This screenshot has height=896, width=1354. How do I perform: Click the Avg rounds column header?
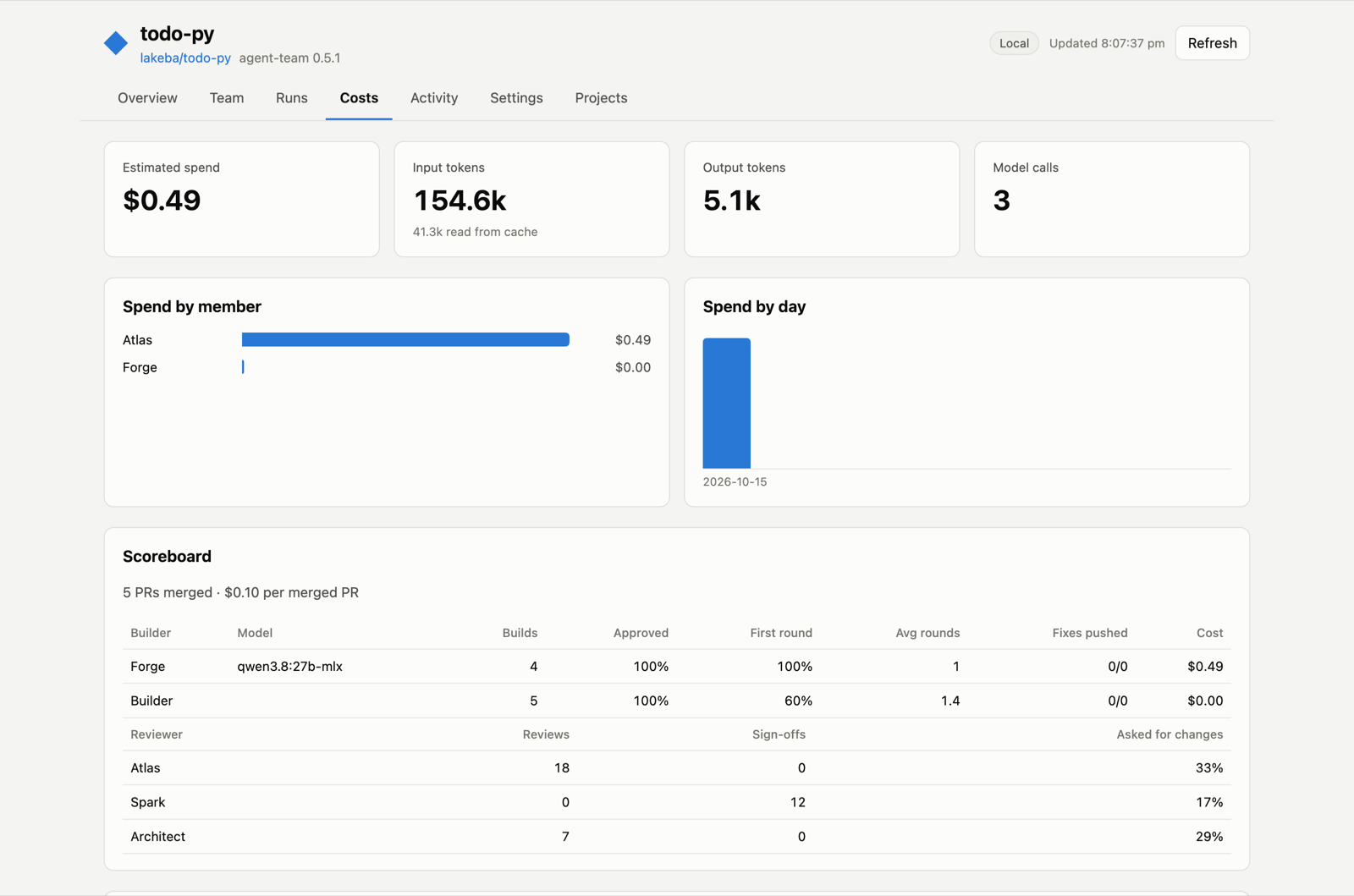click(927, 633)
